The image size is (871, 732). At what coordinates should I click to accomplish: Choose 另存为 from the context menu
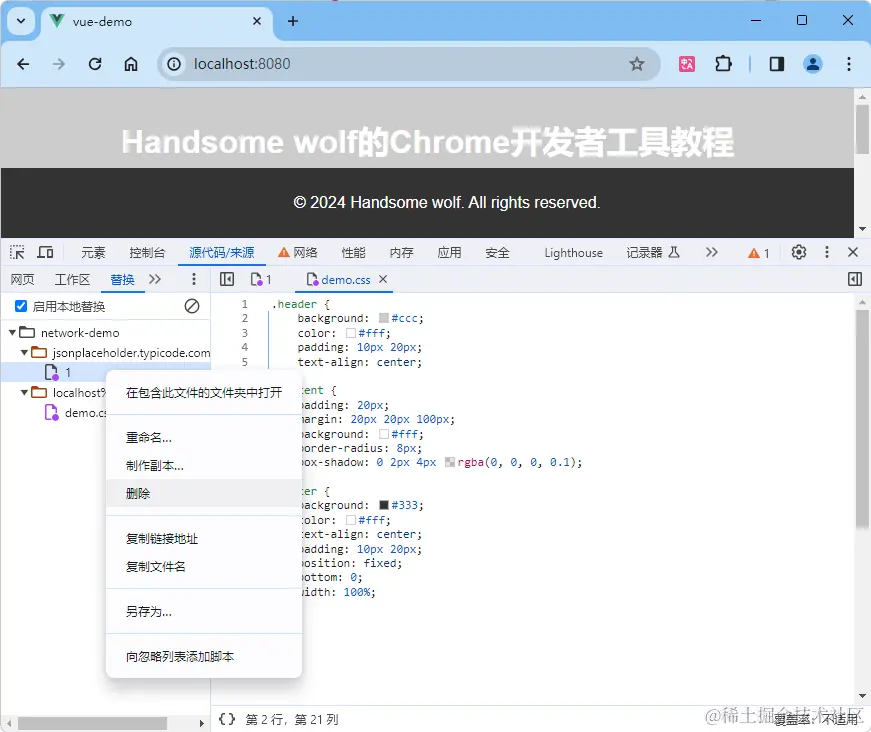pos(204,611)
